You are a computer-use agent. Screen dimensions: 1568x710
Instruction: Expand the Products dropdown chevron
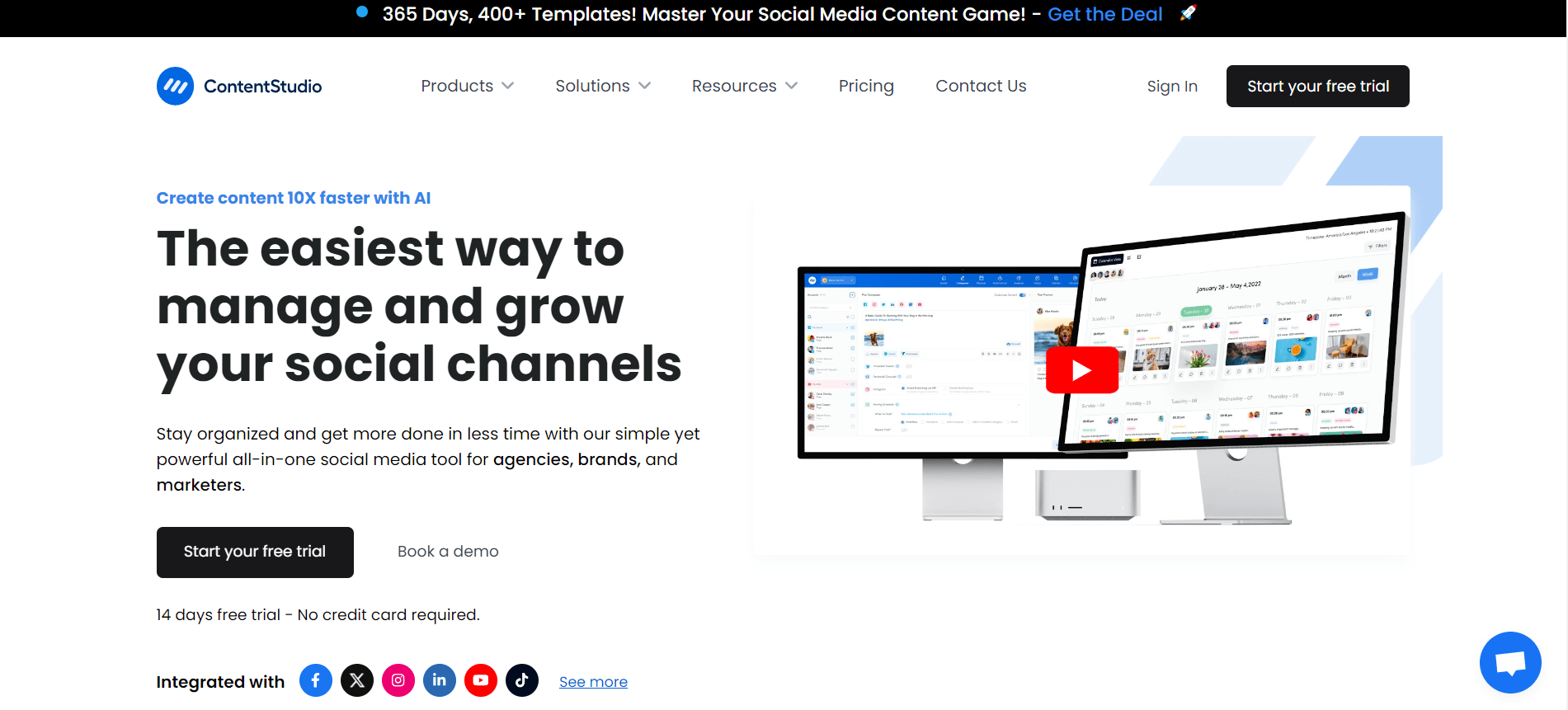pyautogui.click(x=508, y=86)
